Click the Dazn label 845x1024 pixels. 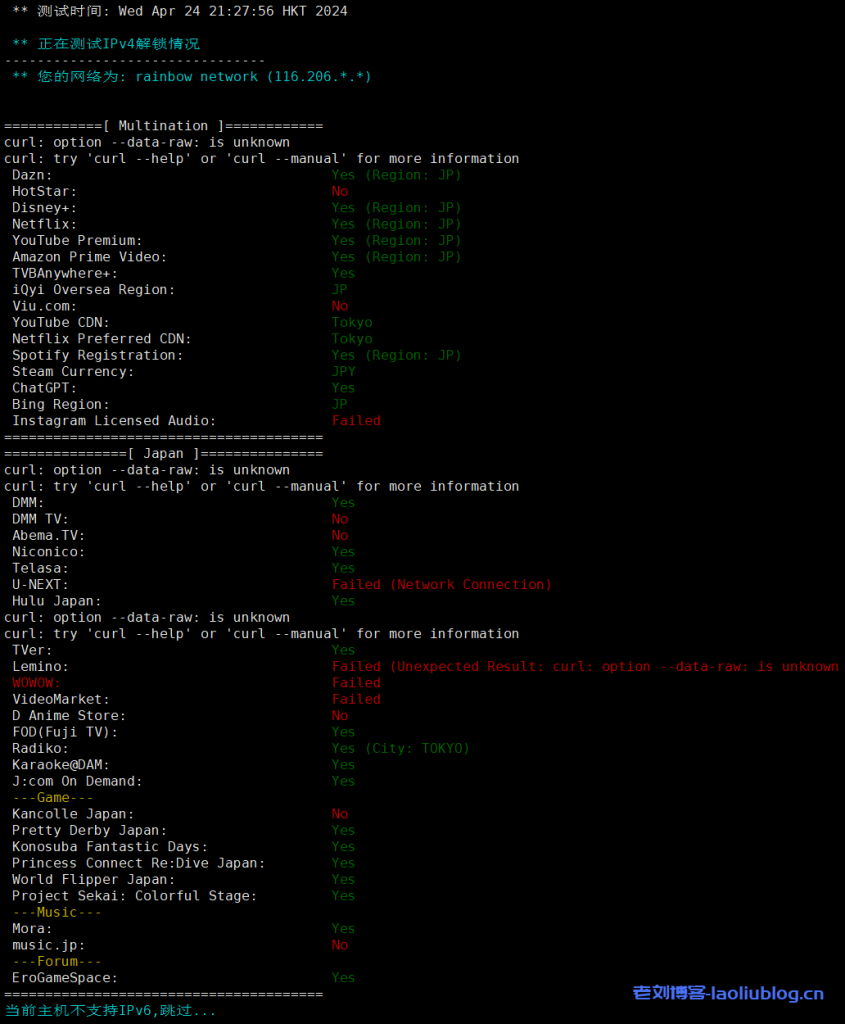pos(32,175)
